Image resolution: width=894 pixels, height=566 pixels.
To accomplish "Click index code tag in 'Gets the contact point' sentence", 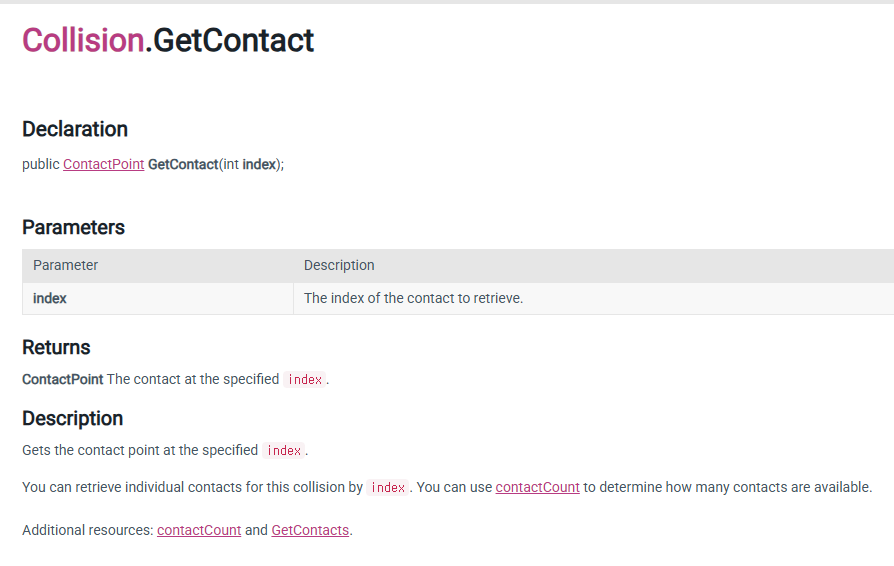I will 284,451.
